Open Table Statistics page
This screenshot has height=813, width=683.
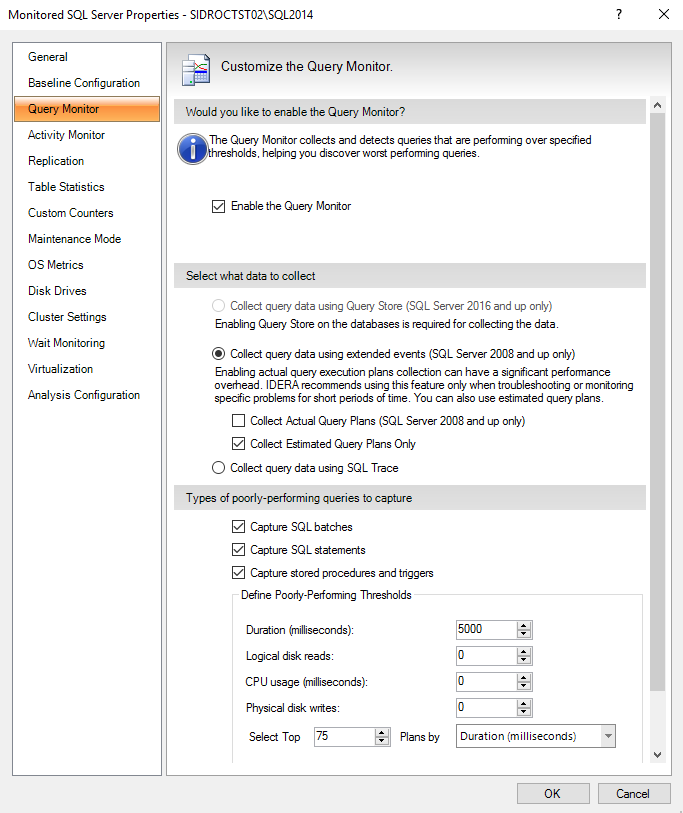[87, 187]
